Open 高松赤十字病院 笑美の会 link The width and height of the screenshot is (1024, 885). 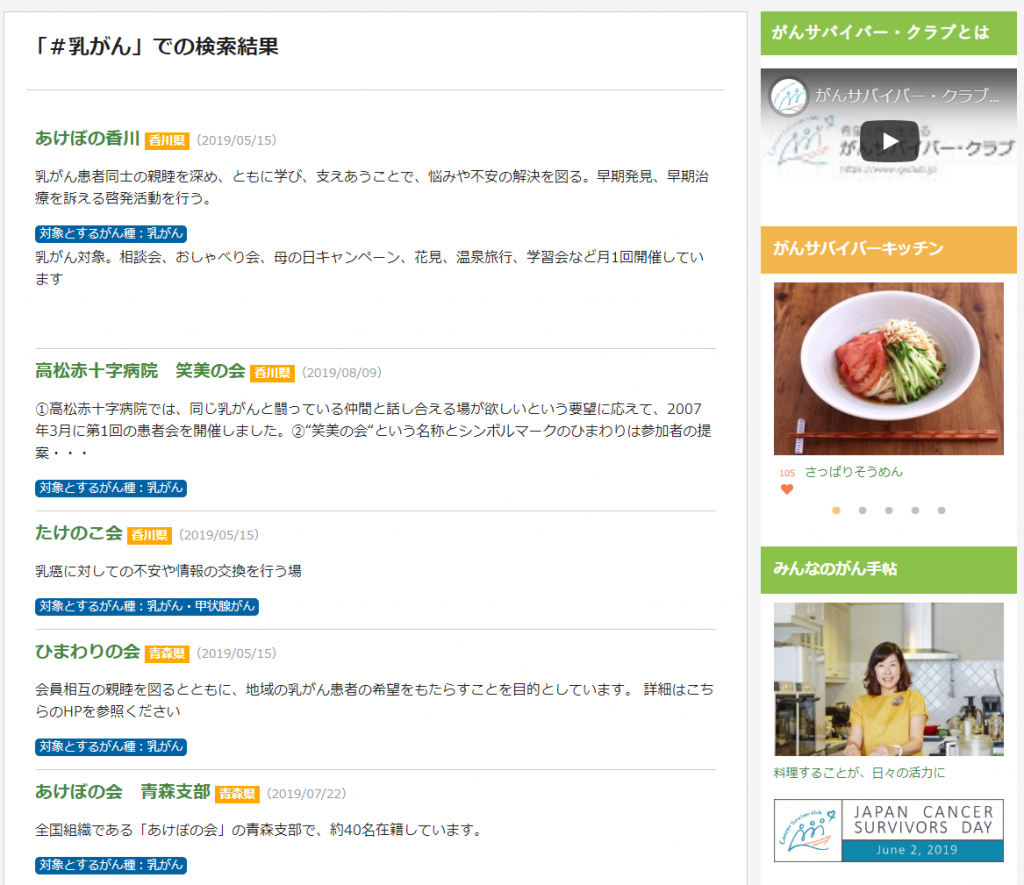[x=140, y=371]
